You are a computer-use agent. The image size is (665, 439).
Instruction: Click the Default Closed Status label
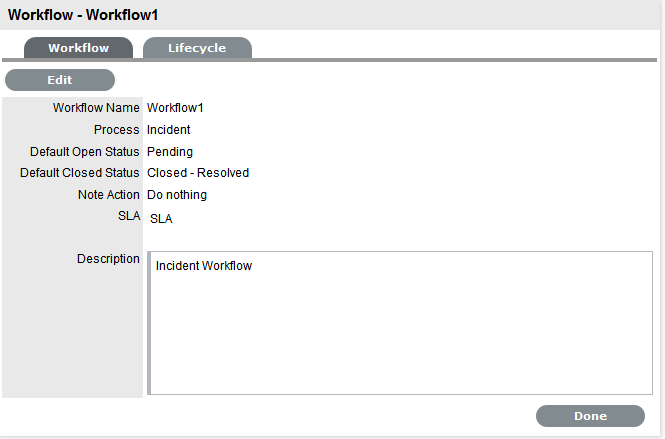[80, 173]
